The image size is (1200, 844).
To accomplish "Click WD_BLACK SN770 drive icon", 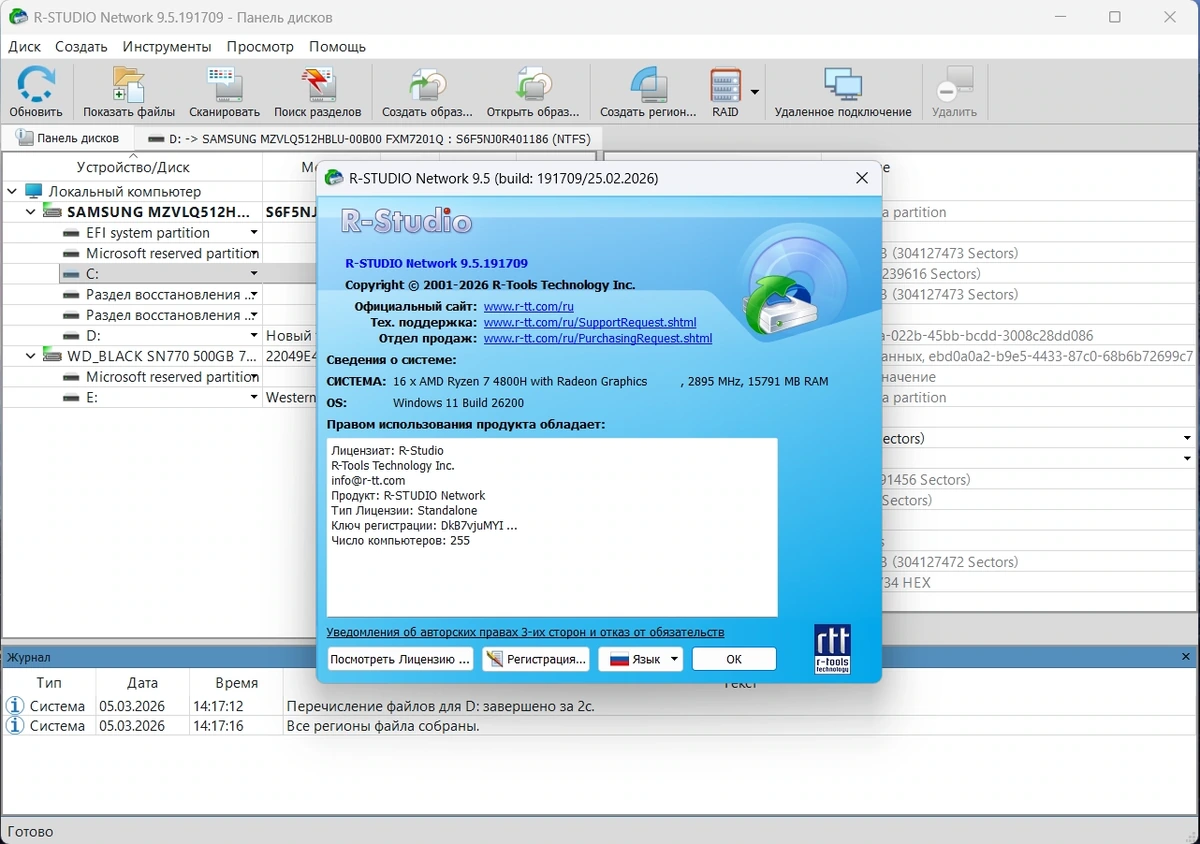I will pyautogui.click(x=53, y=356).
